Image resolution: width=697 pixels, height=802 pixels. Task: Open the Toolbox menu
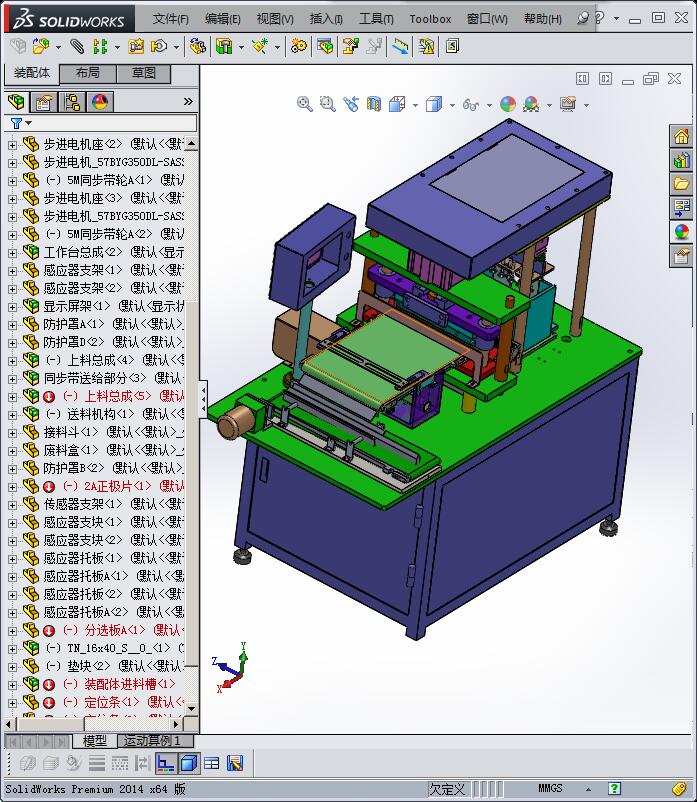click(430, 19)
